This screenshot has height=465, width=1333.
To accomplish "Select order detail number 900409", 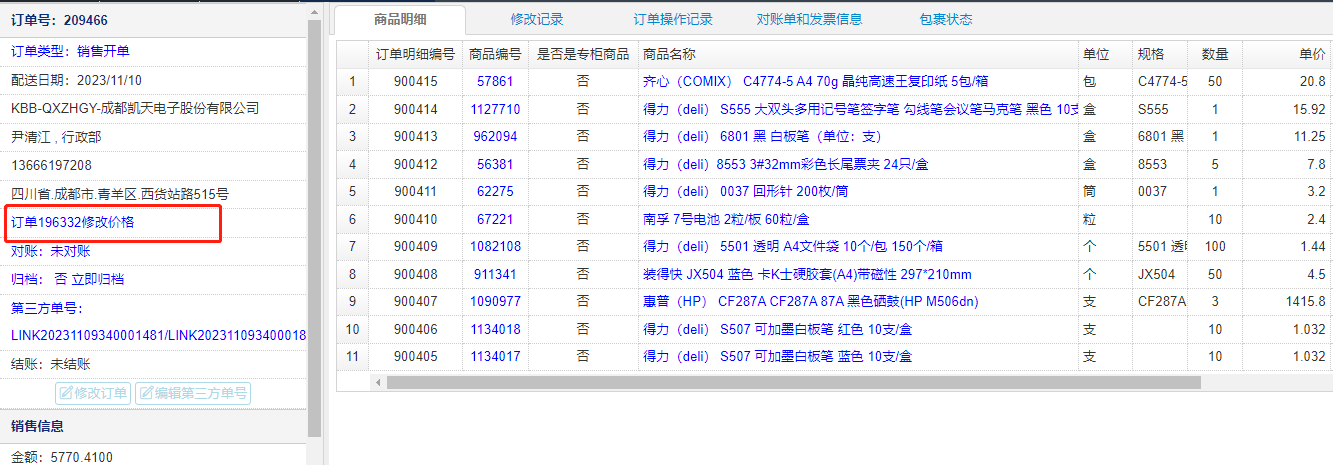I will [x=415, y=246].
